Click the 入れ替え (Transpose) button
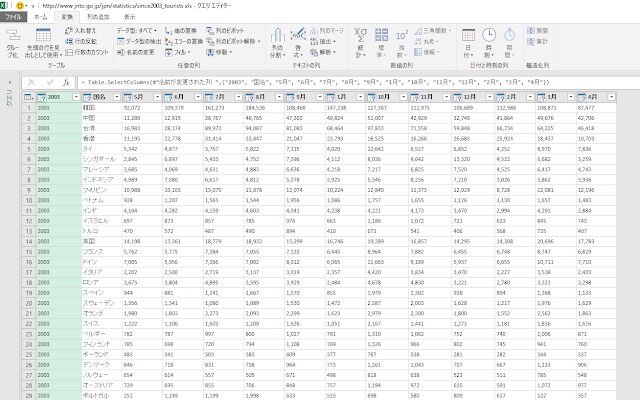This screenshot has width=640, height=400. (x=80, y=31)
